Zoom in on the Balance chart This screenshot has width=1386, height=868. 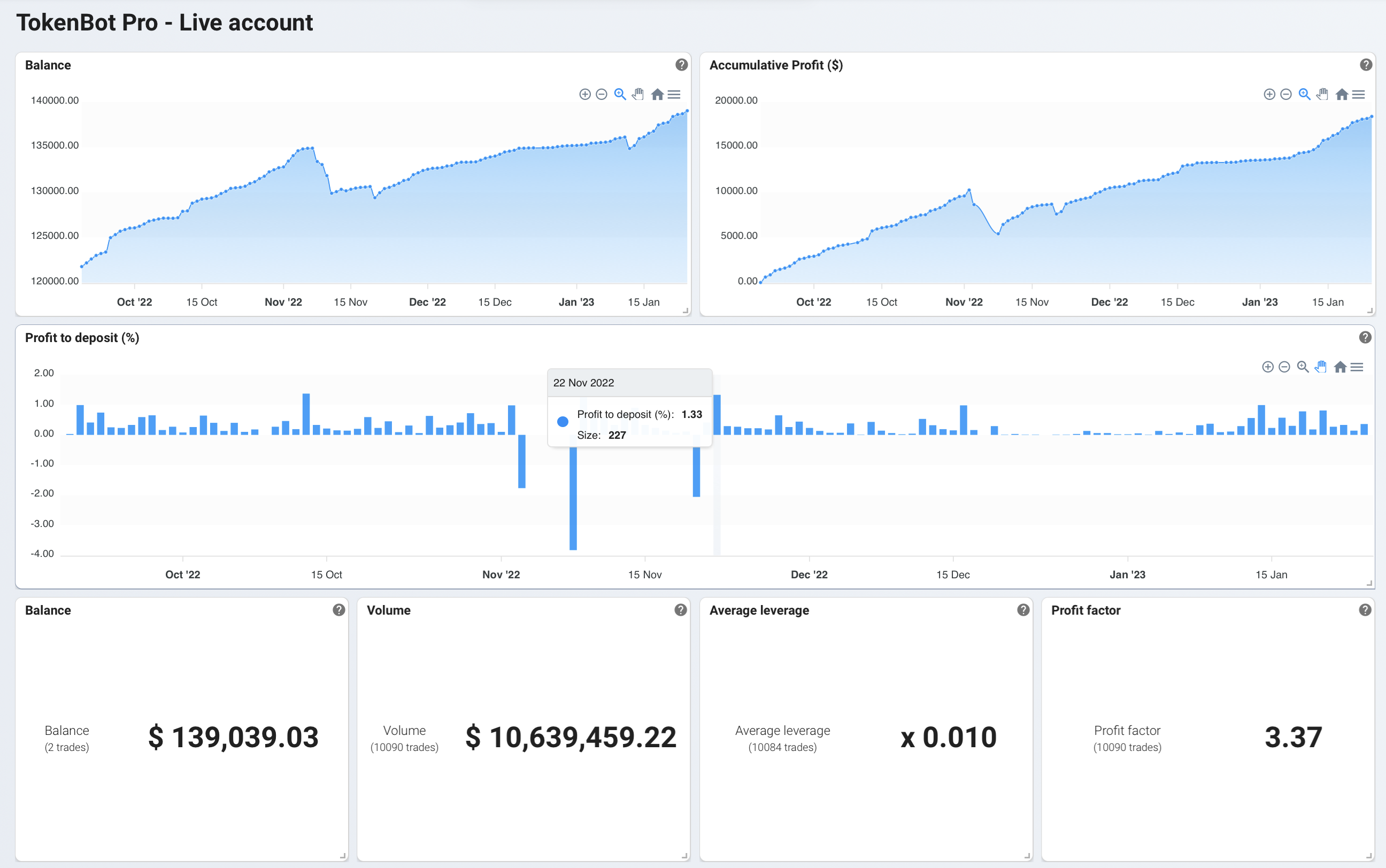pyautogui.click(x=584, y=94)
